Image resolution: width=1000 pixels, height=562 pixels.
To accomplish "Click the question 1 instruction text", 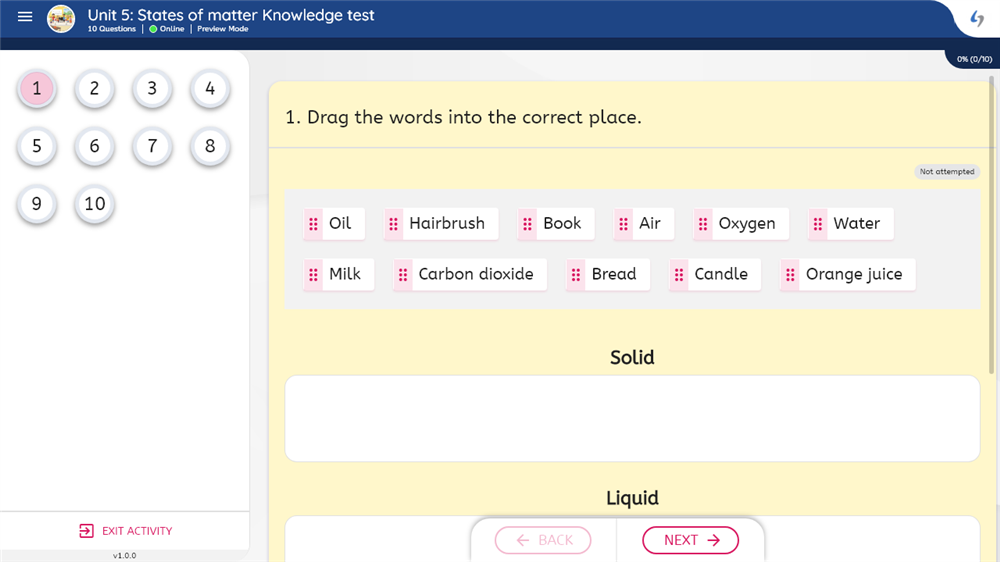I will pyautogui.click(x=463, y=117).
